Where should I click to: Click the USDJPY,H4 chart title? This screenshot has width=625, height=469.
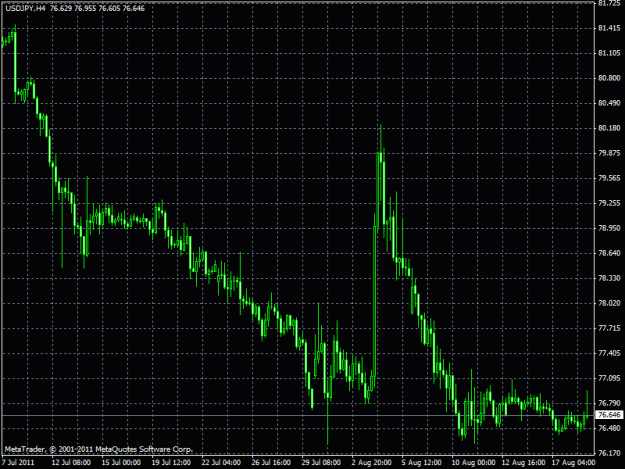26,8
